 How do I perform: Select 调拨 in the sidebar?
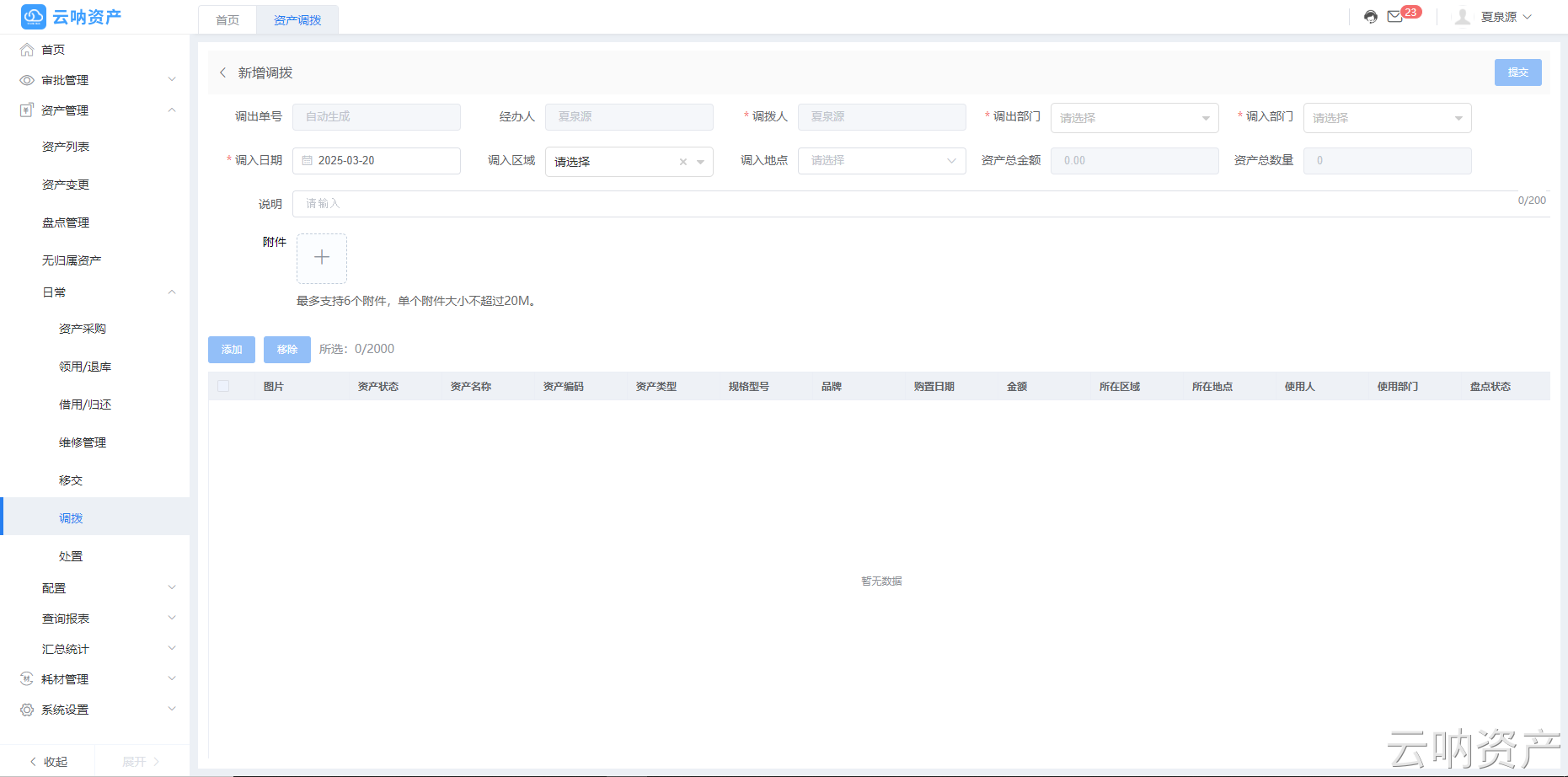(94, 517)
